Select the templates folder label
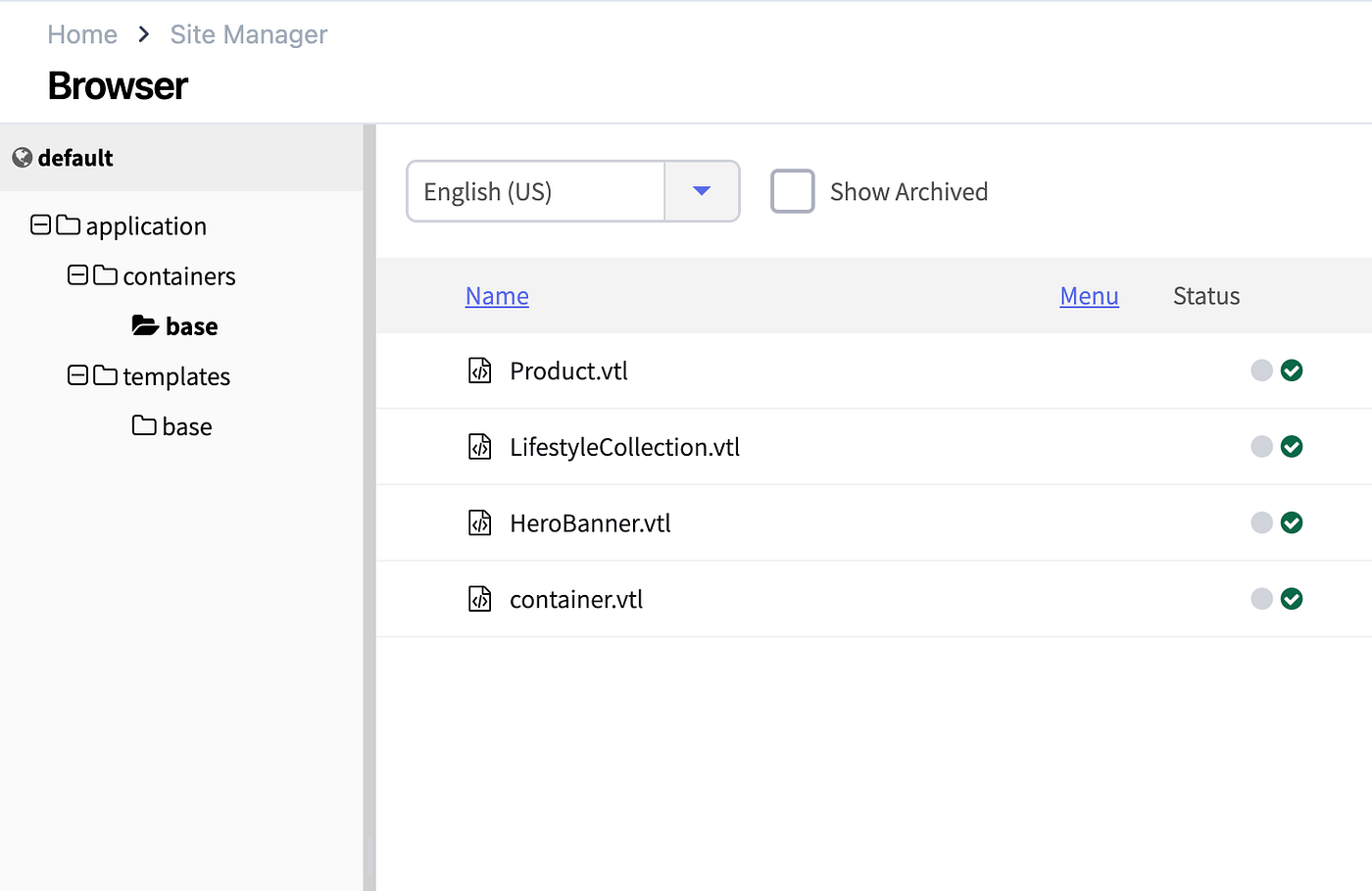The image size is (1372, 891). click(176, 376)
